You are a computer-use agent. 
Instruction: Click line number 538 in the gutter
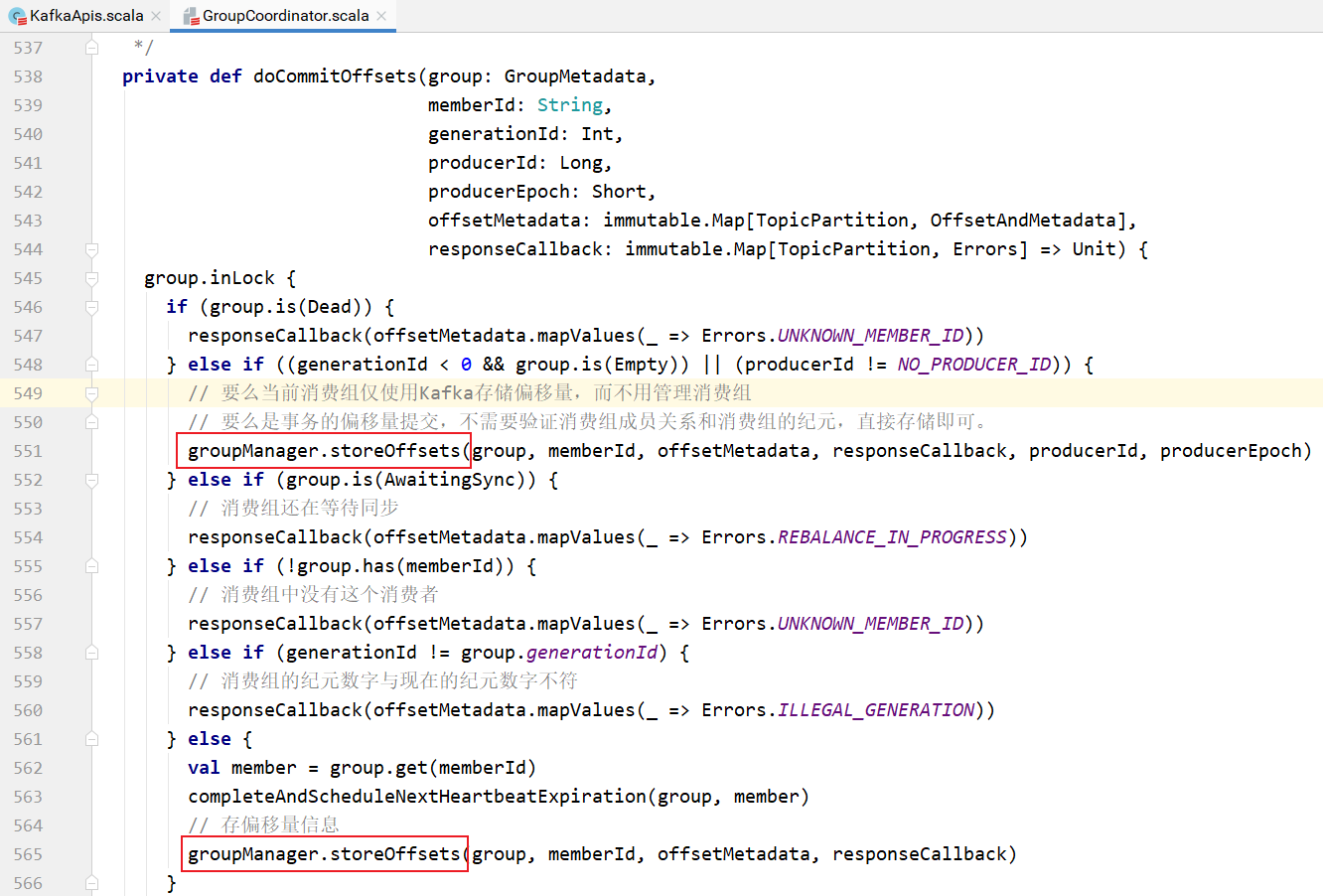[28, 76]
